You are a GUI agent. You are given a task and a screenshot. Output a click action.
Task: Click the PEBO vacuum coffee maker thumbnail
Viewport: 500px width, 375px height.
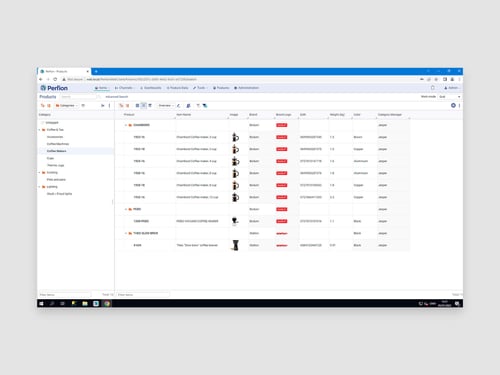(x=235, y=221)
